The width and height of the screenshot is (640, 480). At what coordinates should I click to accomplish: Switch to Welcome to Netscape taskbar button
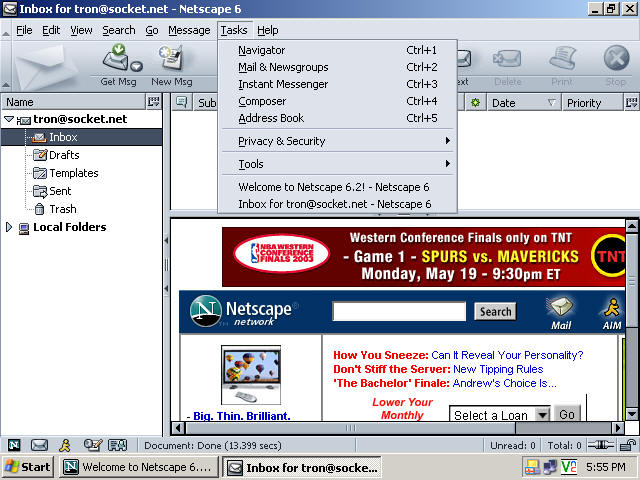pyautogui.click(x=139, y=467)
